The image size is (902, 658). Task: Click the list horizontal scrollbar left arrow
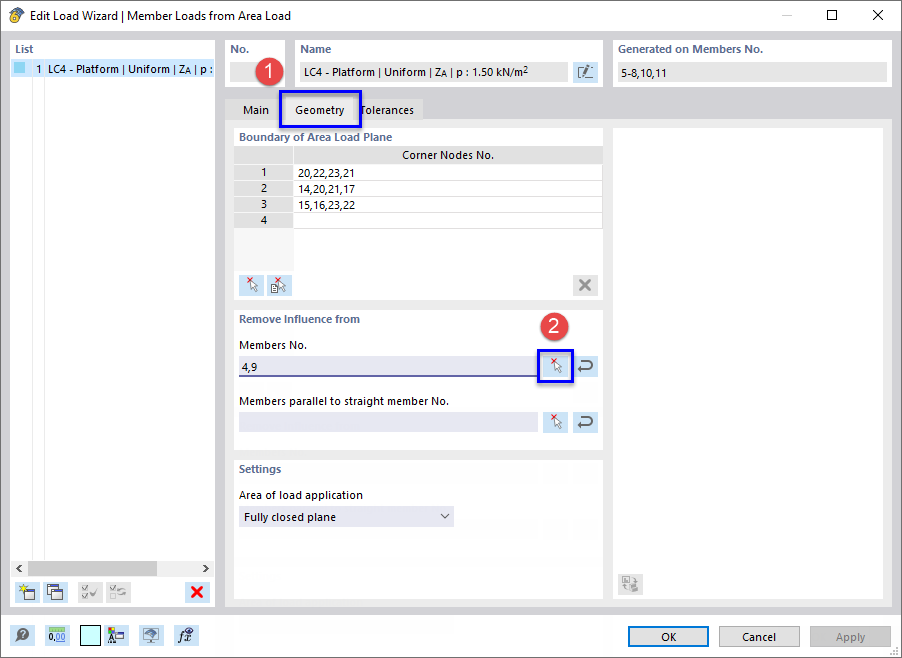pos(19,568)
